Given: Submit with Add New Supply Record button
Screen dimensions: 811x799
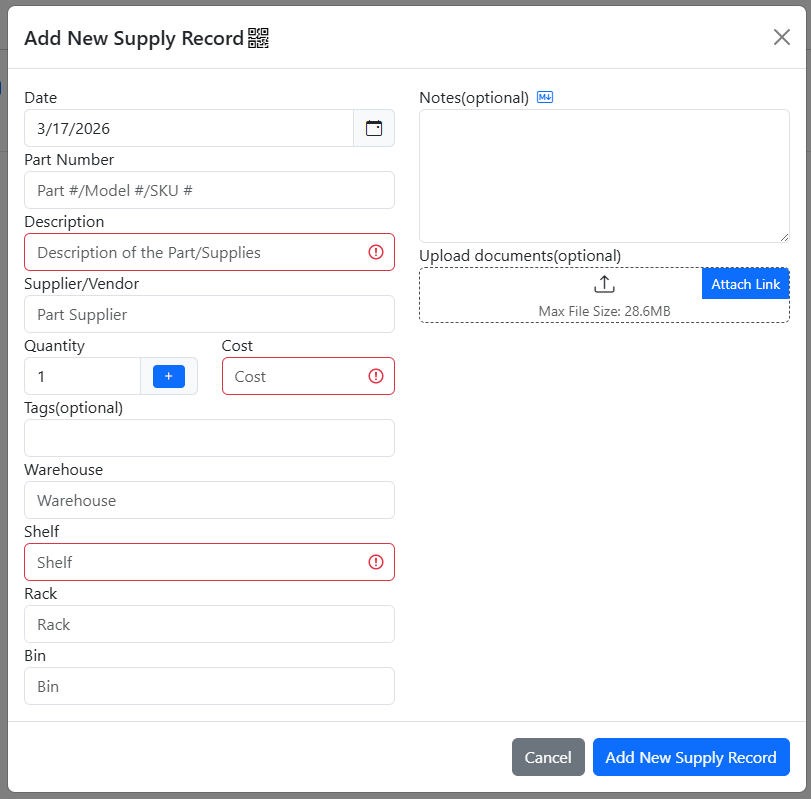Looking at the screenshot, I should pyautogui.click(x=691, y=757).
